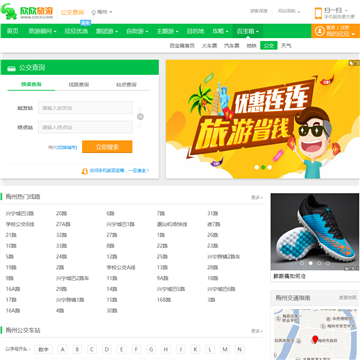Click the 始发站 input field

85,108
